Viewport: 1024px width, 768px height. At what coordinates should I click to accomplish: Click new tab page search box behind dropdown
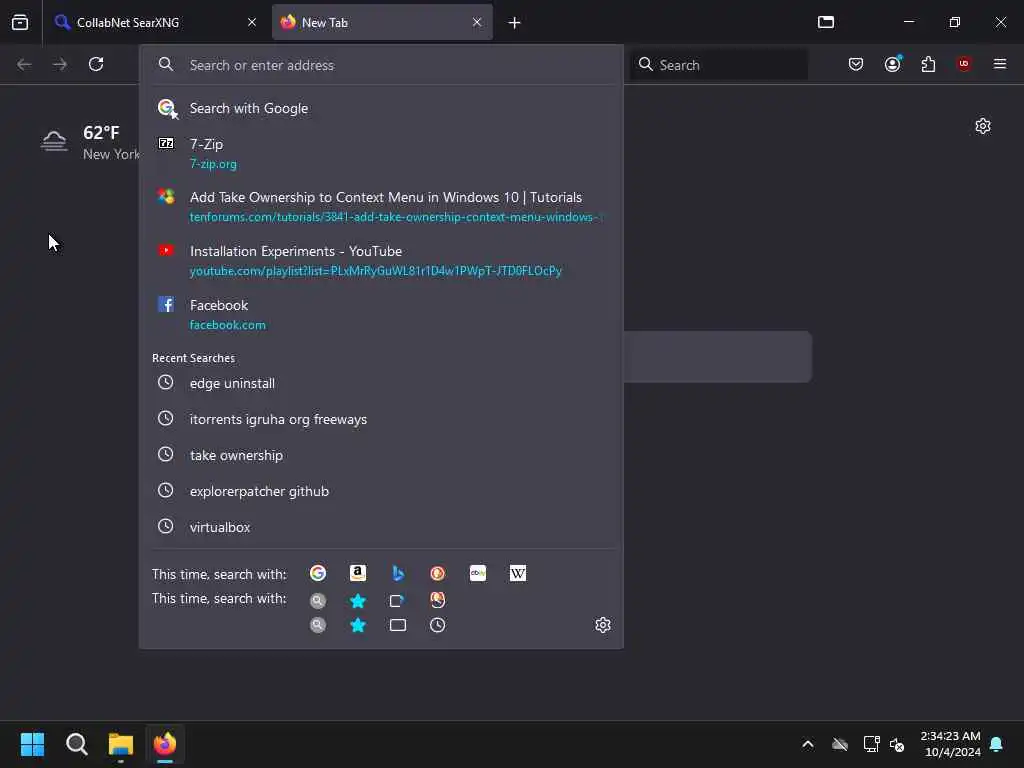pyautogui.click(x=717, y=357)
